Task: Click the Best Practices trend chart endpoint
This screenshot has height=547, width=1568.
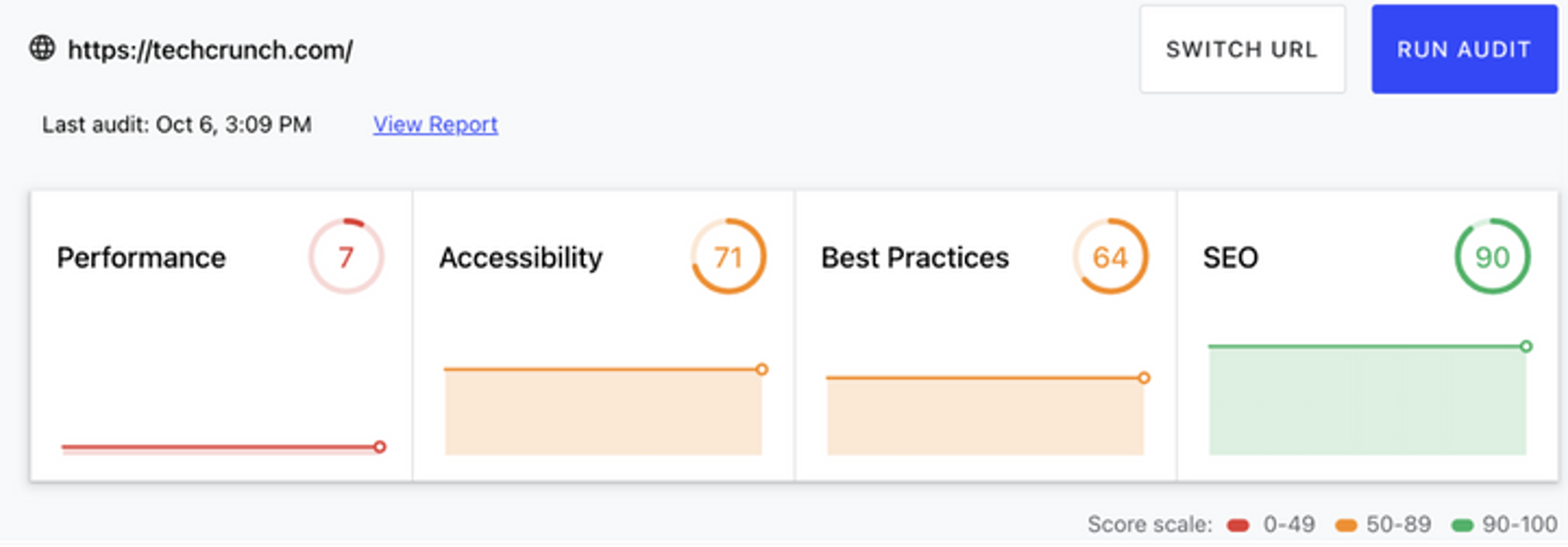Action: pos(1144,378)
